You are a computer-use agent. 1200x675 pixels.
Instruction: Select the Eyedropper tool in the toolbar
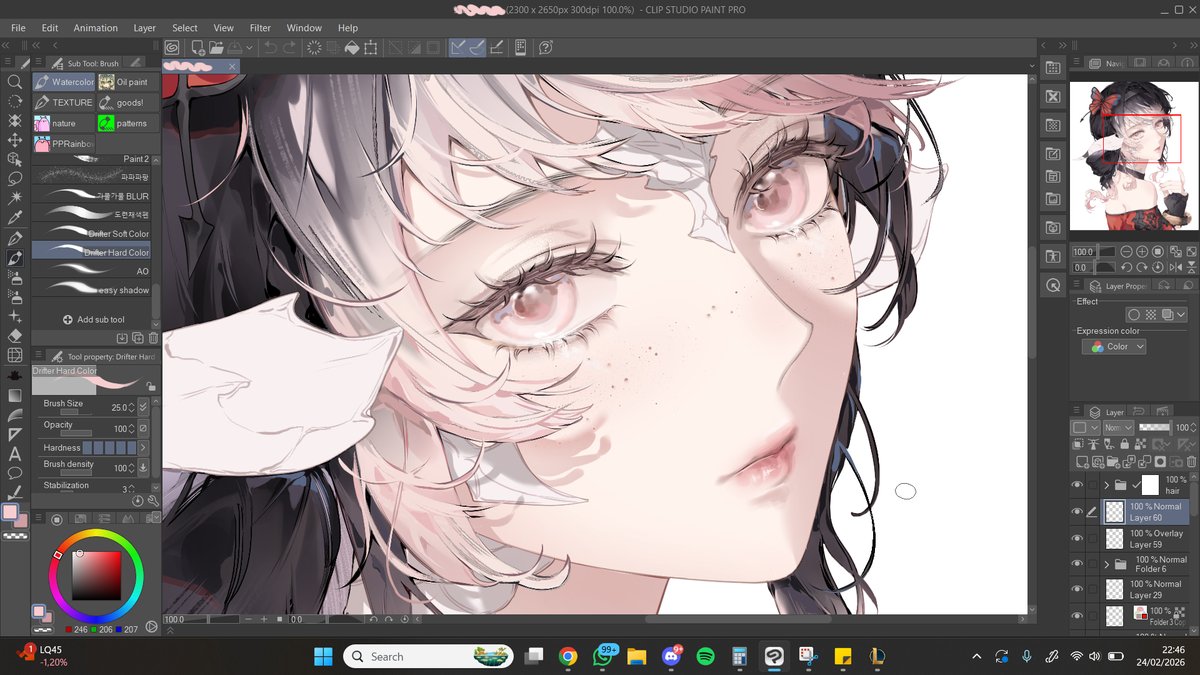point(14,217)
